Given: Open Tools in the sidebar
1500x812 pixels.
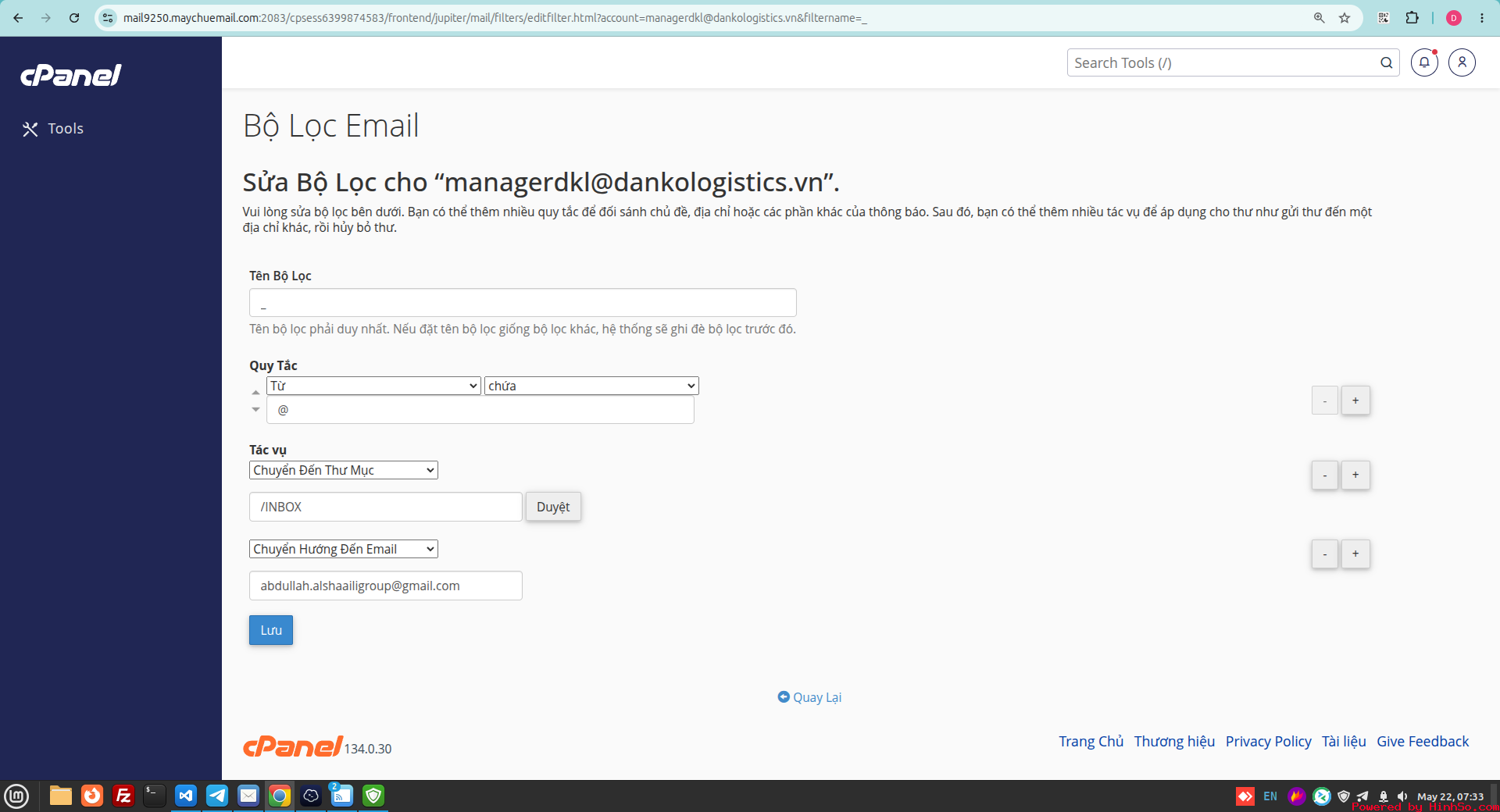Looking at the screenshot, I should pos(53,129).
